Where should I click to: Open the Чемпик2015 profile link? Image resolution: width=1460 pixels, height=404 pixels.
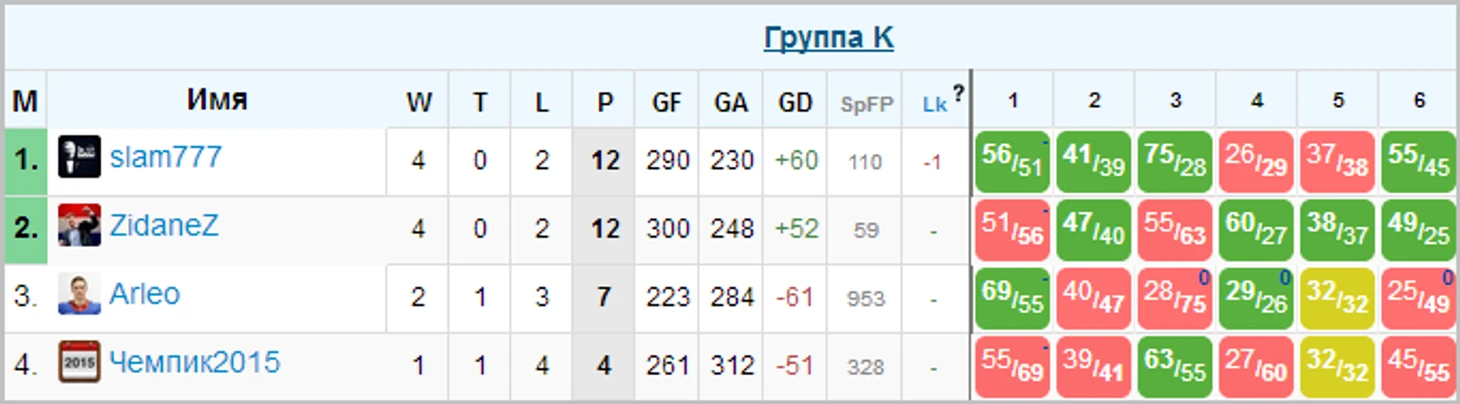[194, 362]
